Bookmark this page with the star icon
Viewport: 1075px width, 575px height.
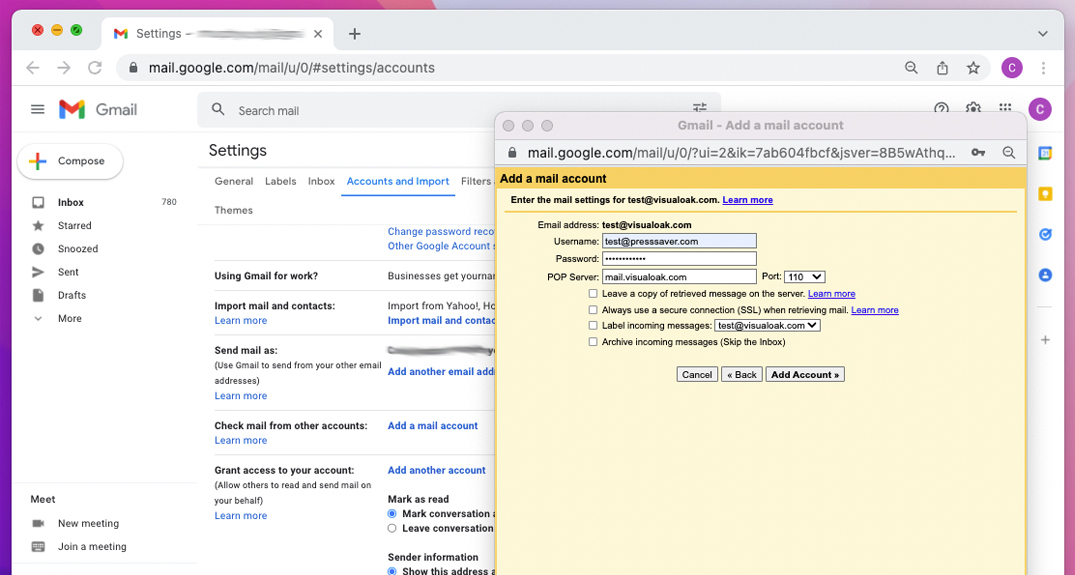point(974,68)
